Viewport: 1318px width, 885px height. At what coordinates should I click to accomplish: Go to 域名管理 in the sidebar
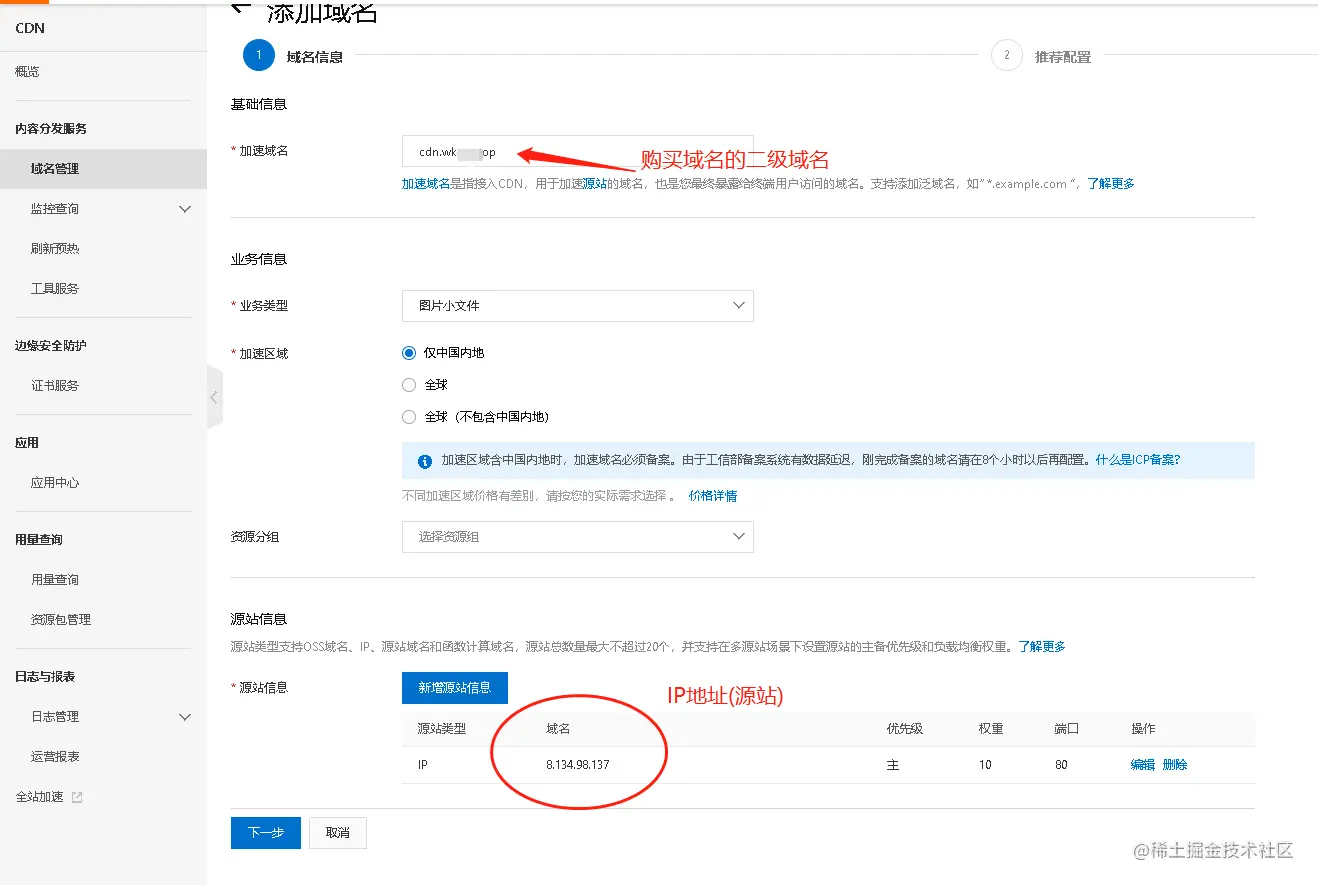coord(55,169)
